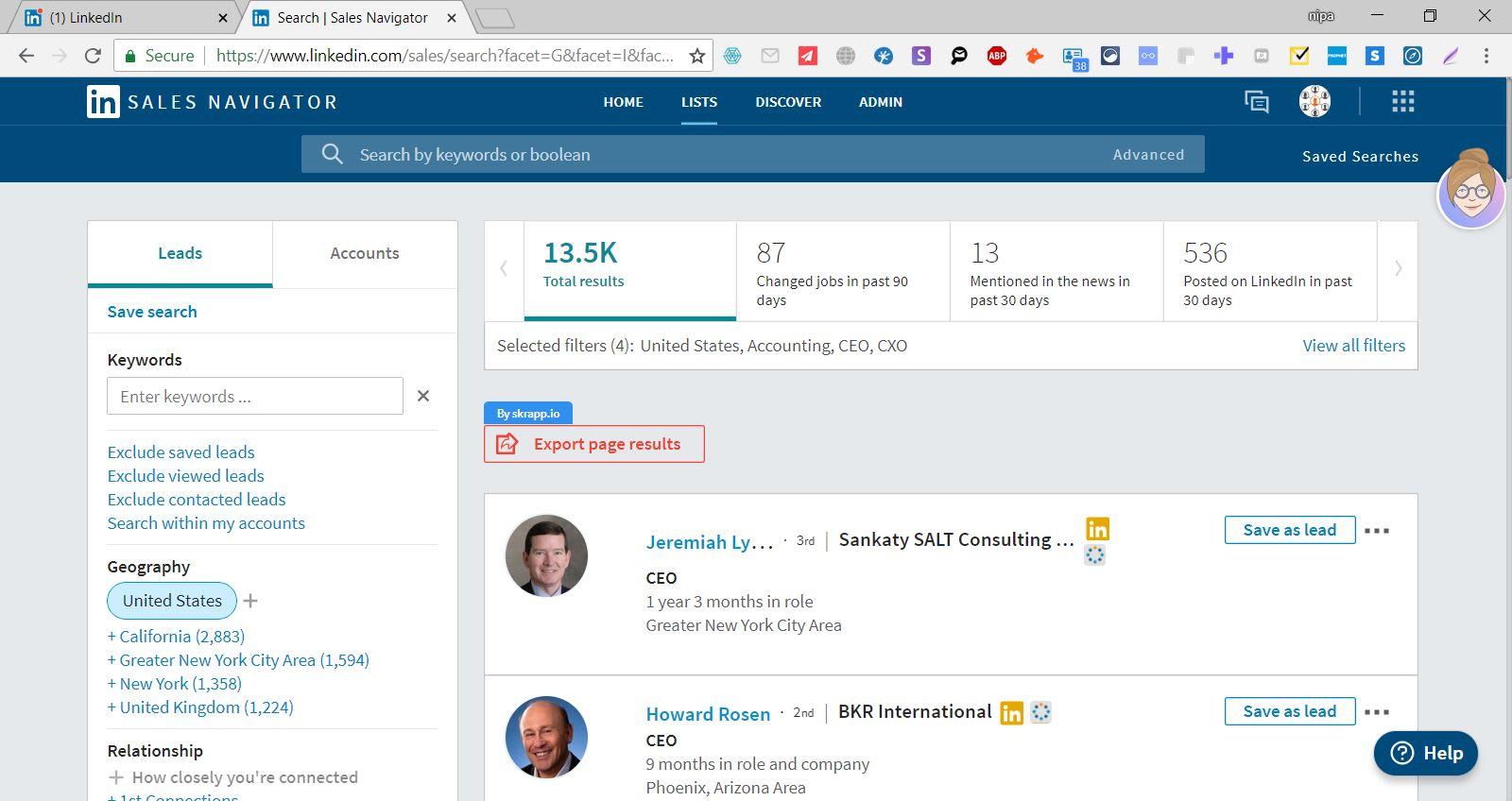Click Exclude contacted leads
The height and width of the screenshot is (801, 1512).
tap(197, 500)
